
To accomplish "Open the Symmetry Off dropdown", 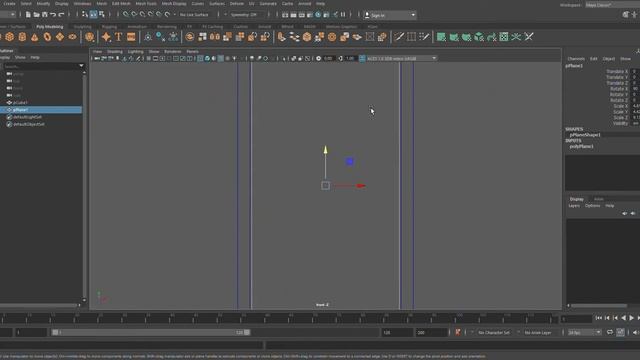I will [x=246, y=15].
